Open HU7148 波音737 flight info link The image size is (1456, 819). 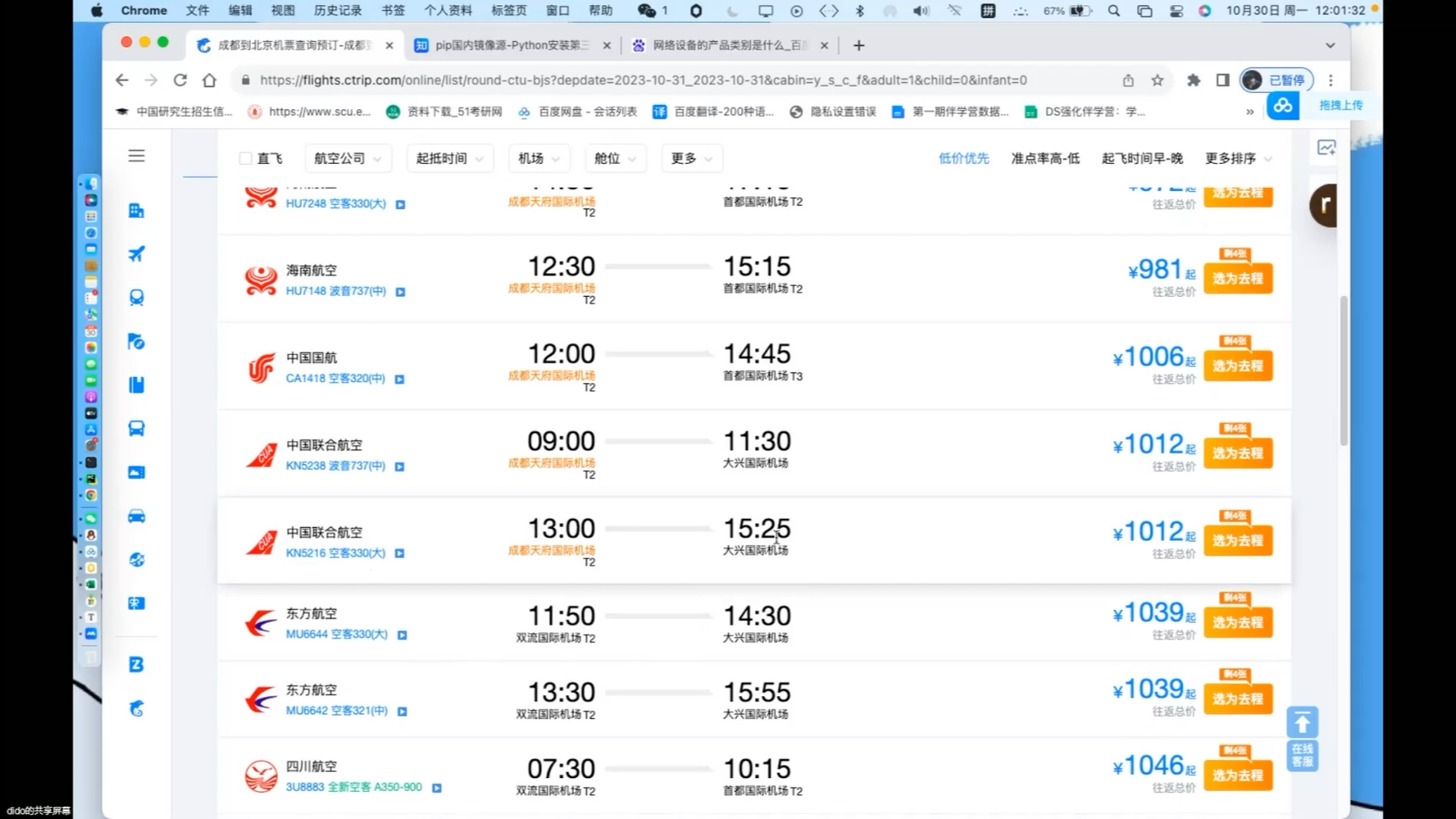point(336,292)
